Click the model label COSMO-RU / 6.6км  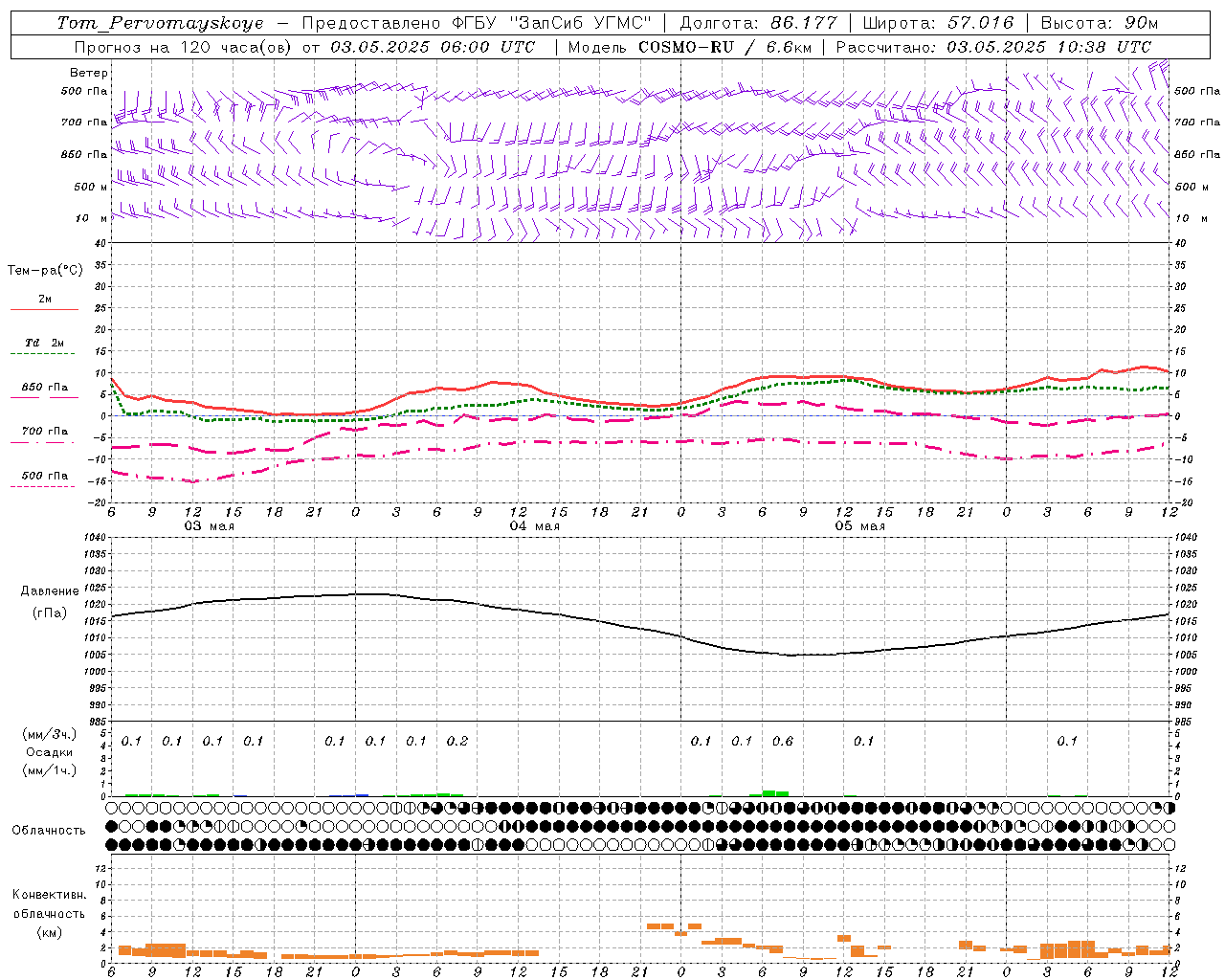point(725,47)
